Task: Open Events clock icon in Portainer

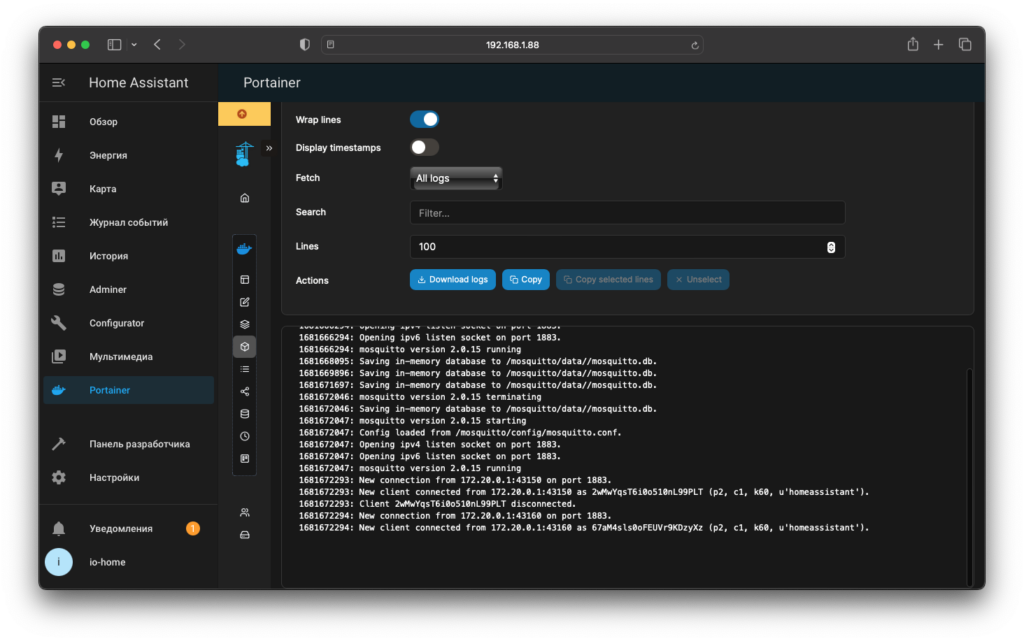Action: (245, 436)
